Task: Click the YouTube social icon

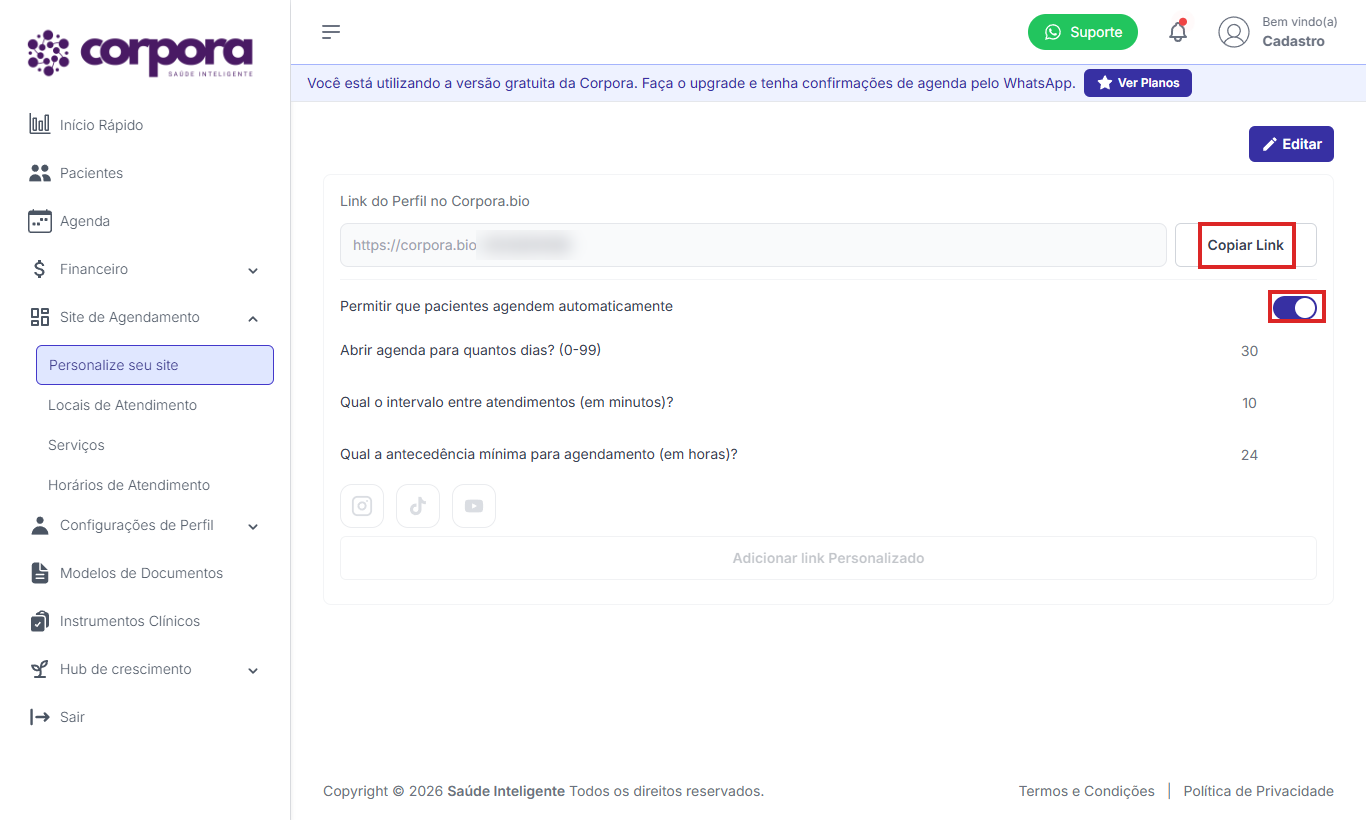Action: point(474,506)
